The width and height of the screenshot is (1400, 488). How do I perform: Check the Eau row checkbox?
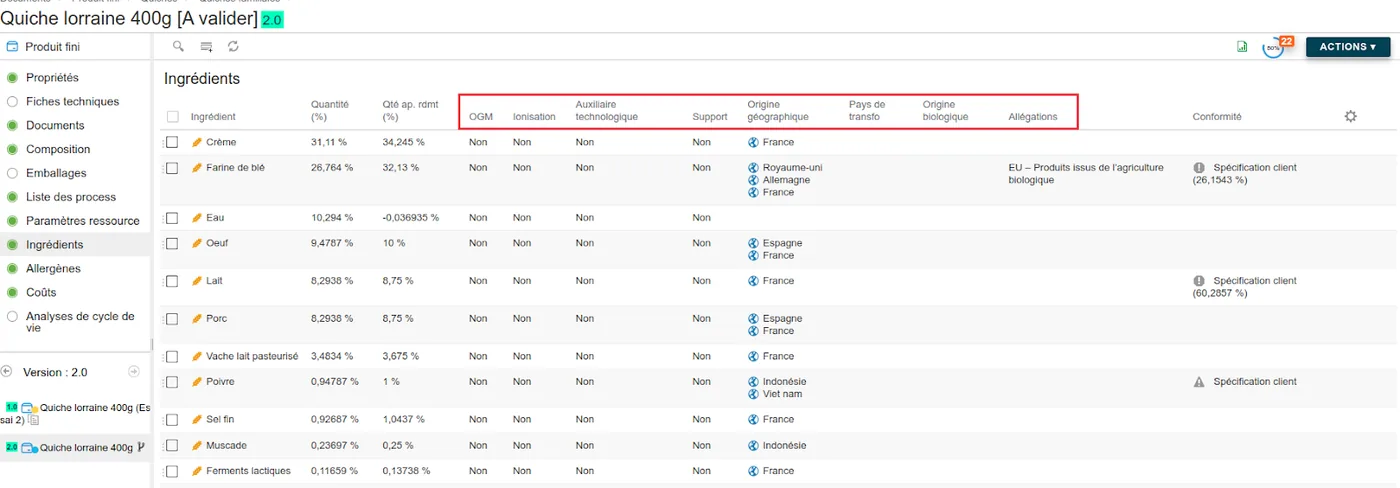click(172, 217)
